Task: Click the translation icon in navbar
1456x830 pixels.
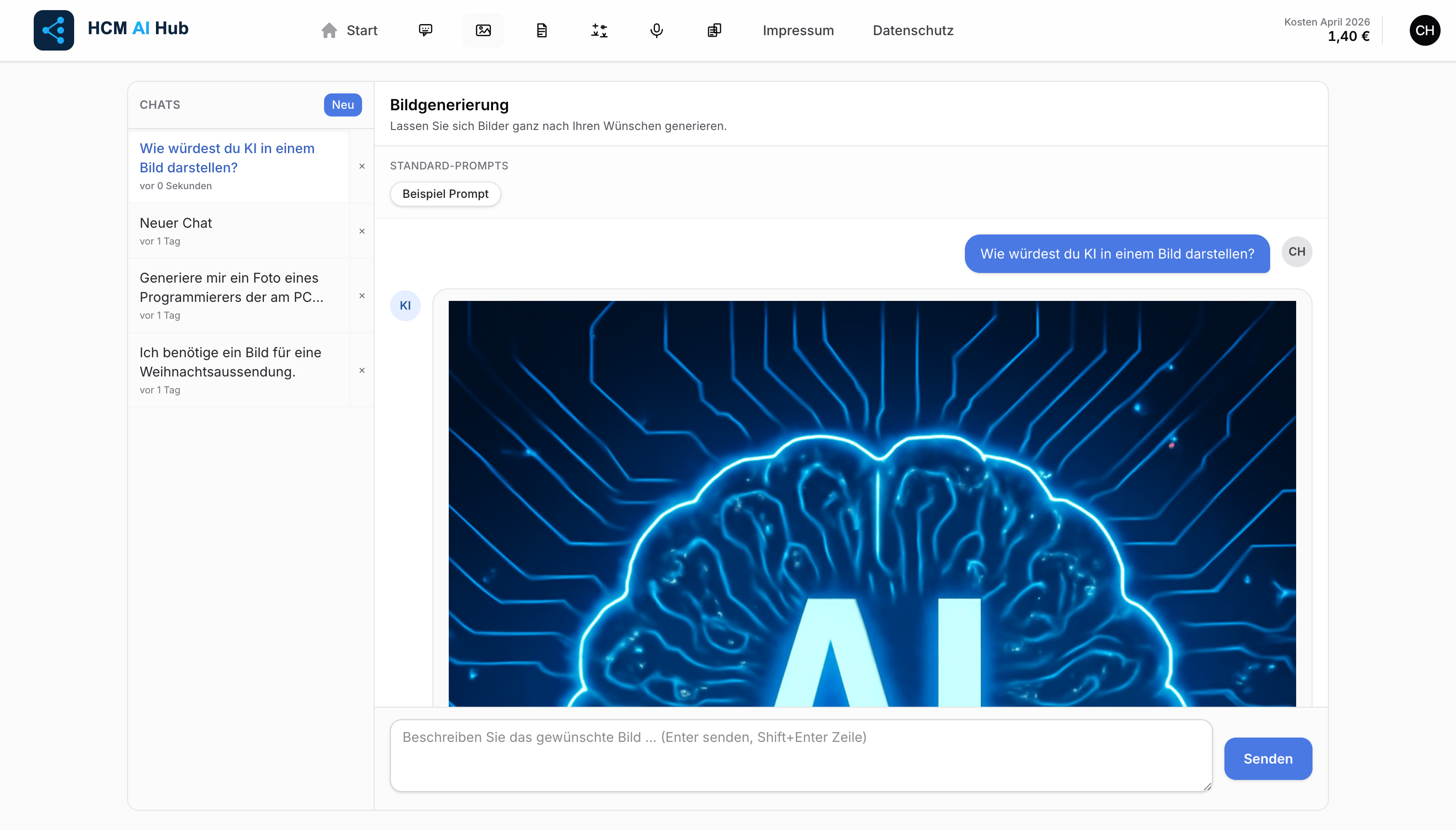Action: click(598, 30)
